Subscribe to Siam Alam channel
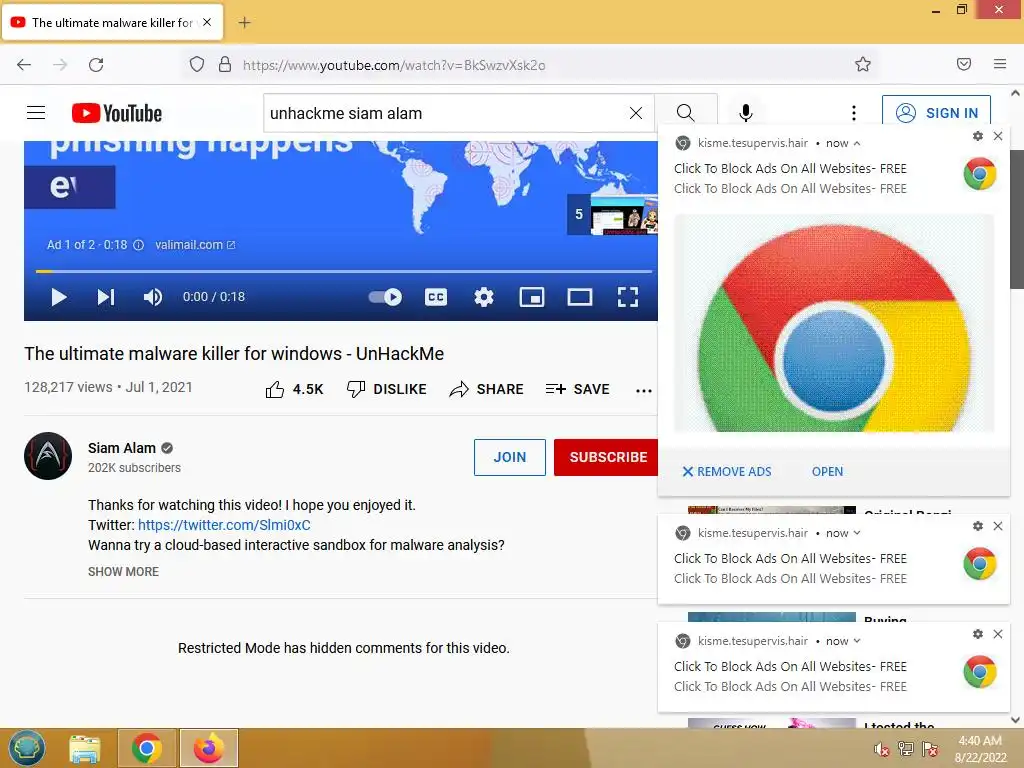The height and width of the screenshot is (768, 1024). click(x=606, y=457)
